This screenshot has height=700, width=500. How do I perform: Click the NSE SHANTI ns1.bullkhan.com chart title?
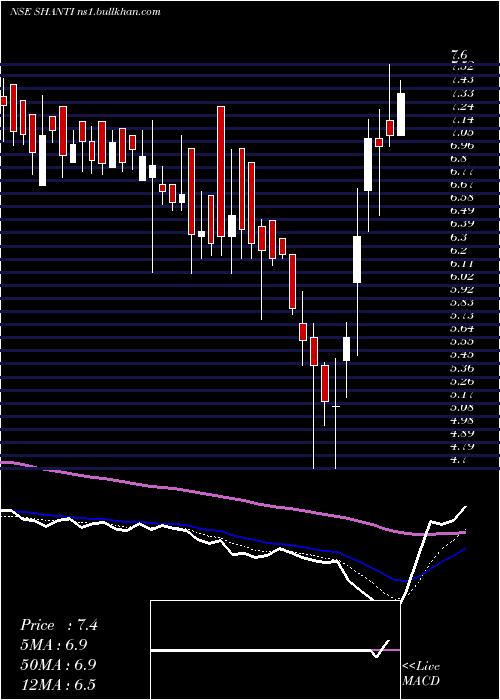click(x=85, y=12)
